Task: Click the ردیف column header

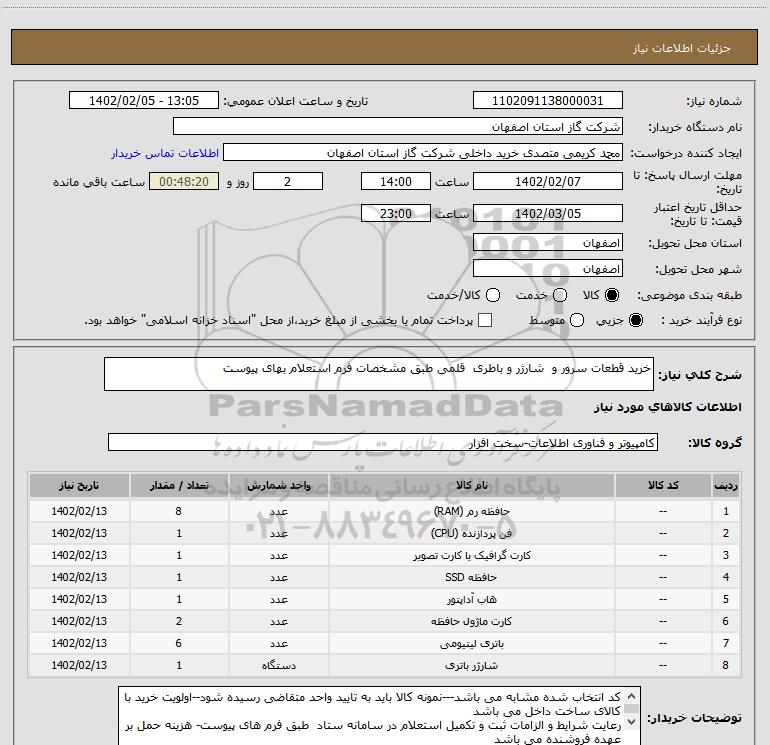Action: coord(726,486)
